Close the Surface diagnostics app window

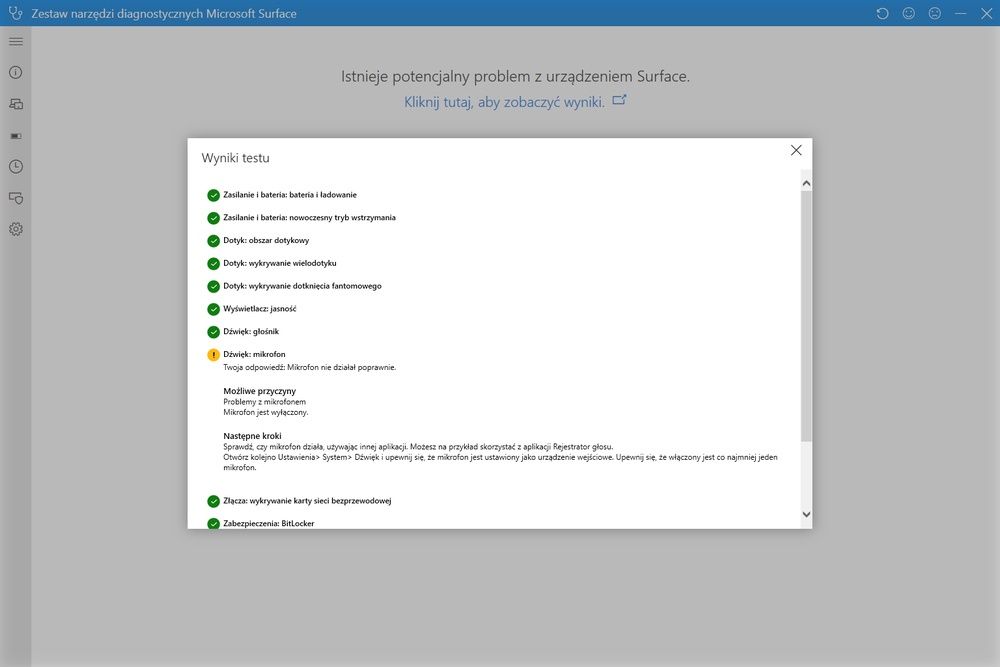click(987, 13)
